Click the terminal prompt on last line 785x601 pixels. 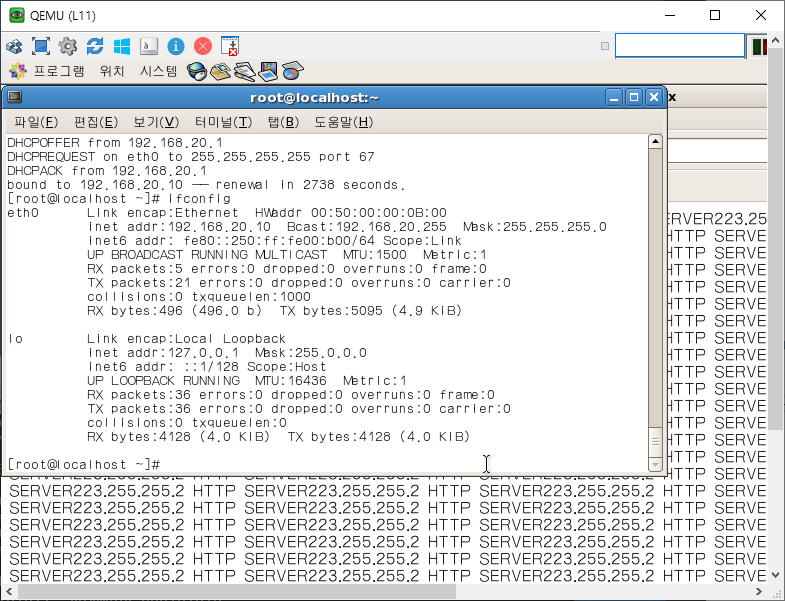[84, 465]
